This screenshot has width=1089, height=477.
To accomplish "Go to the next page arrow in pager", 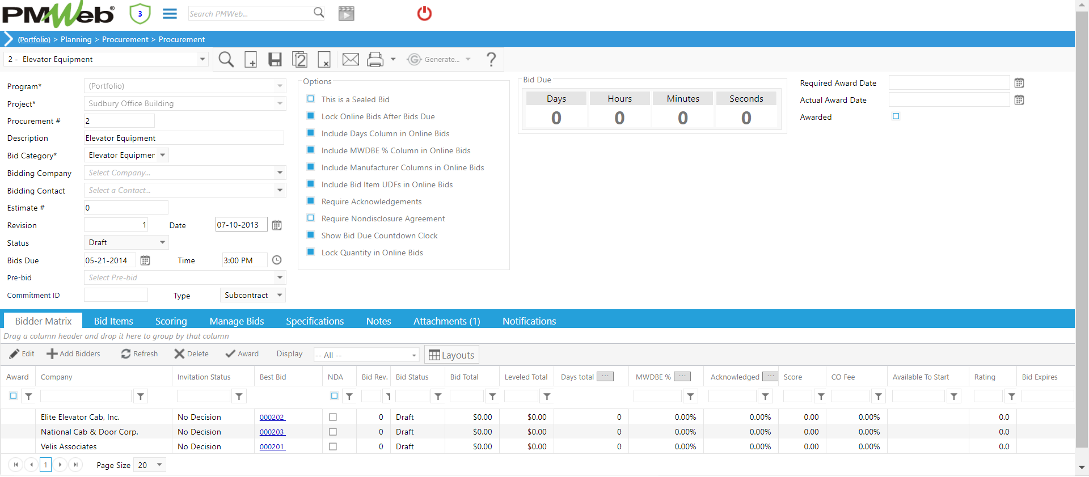I will point(62,465).
